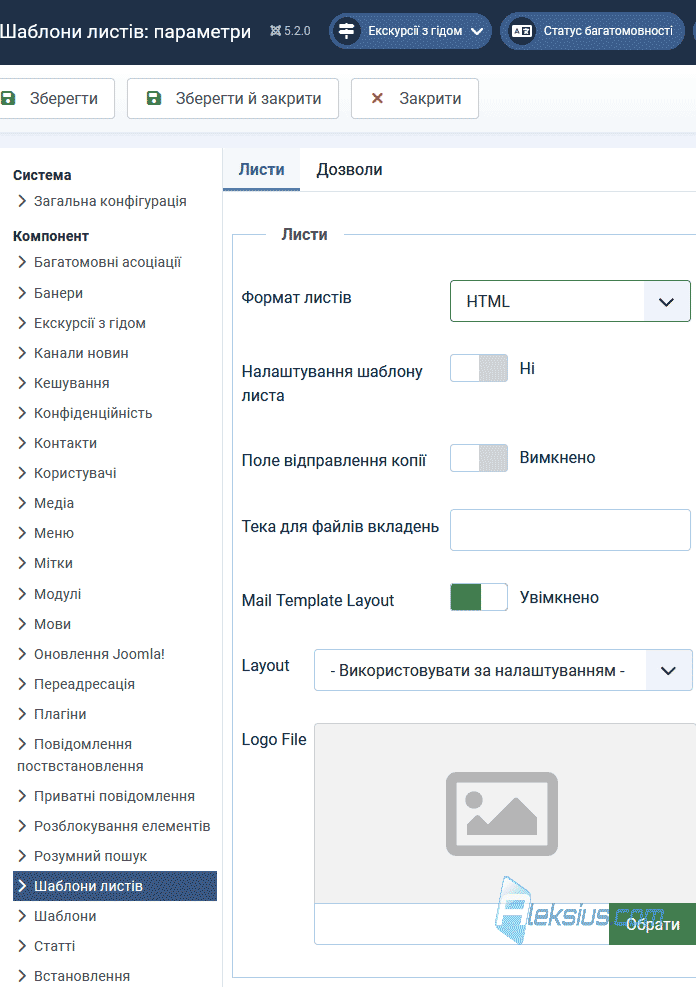
Task: Open the Статус багатомовності button
Action: (x=592, y=31)
